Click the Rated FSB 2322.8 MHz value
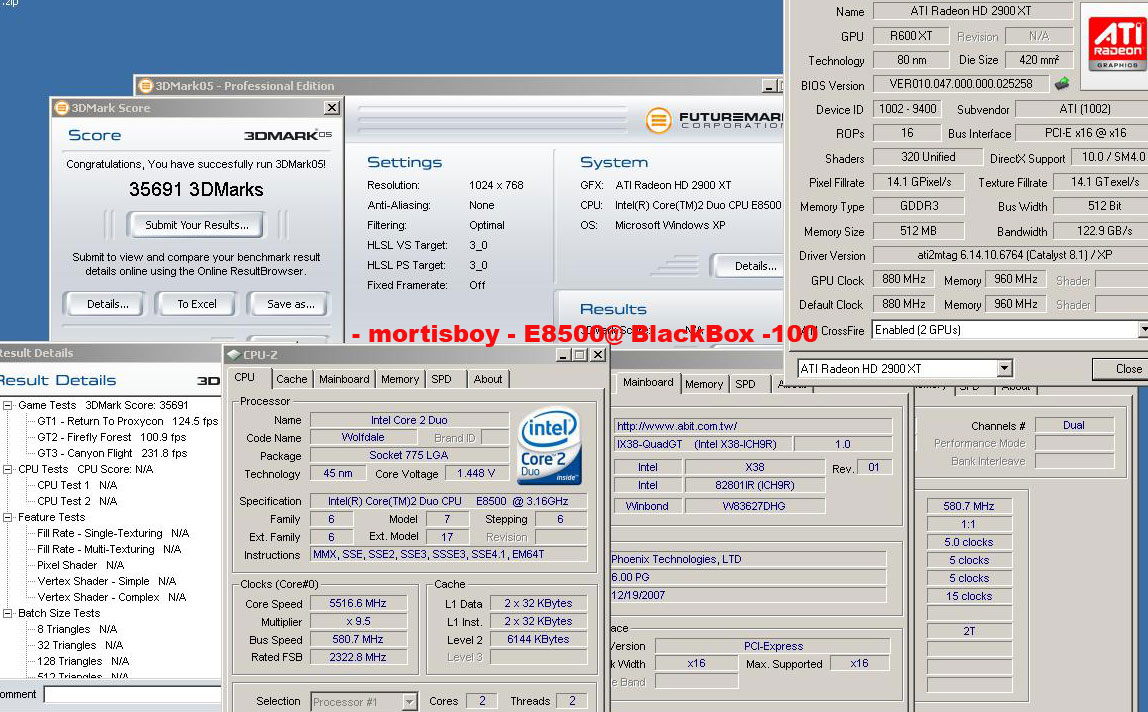Screen dimensions: 1148x712 (x=357, y=657)
